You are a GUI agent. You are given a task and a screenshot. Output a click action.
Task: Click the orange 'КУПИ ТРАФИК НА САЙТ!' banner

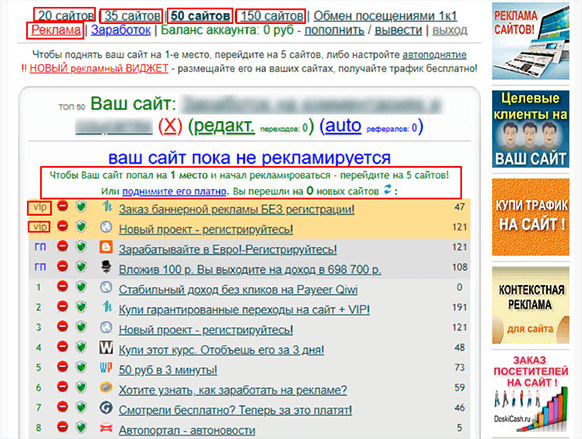pos(530,217)
